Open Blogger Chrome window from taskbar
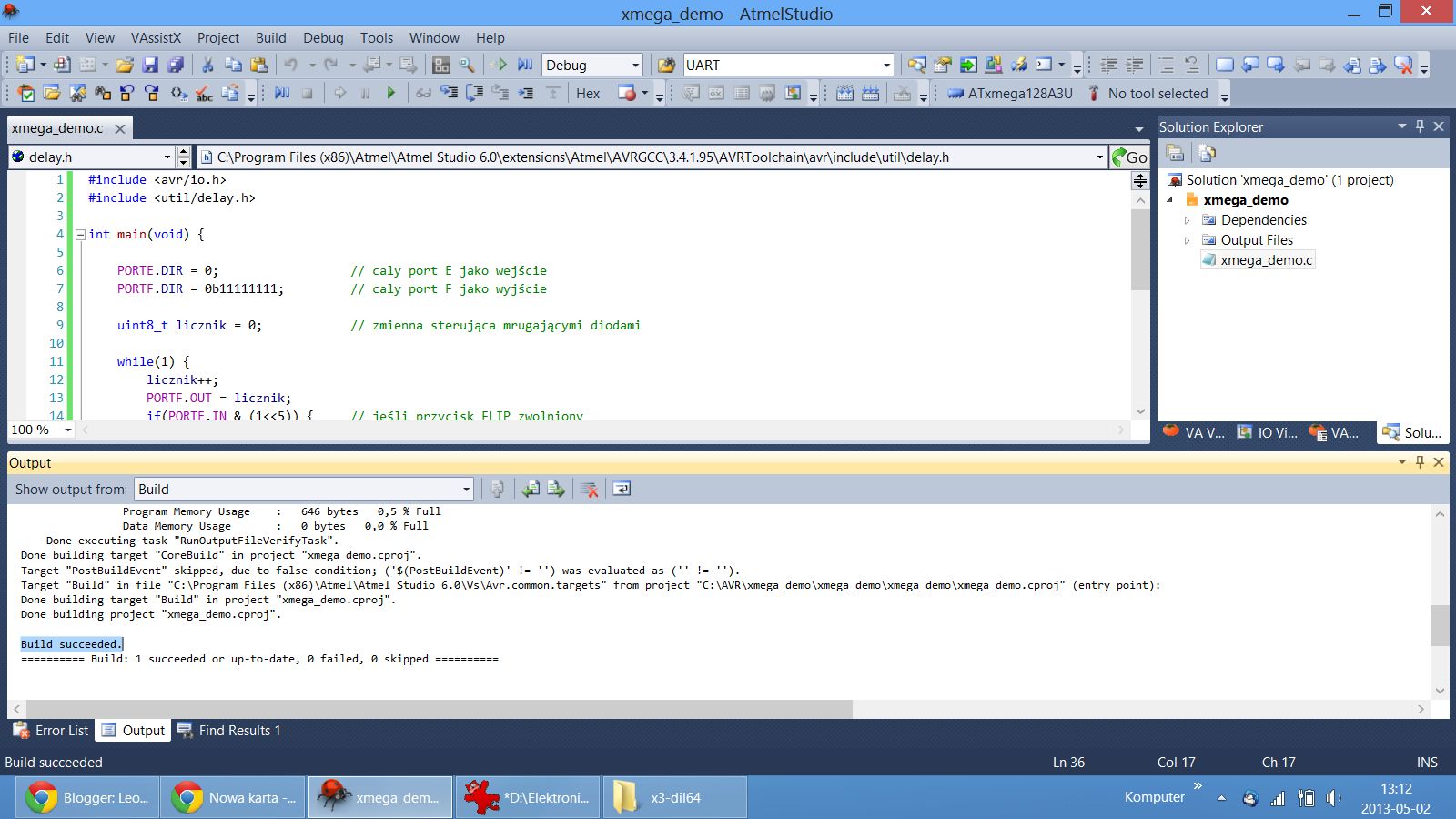This screenshot has height=819, width=1456. click(x=87, y=797)
